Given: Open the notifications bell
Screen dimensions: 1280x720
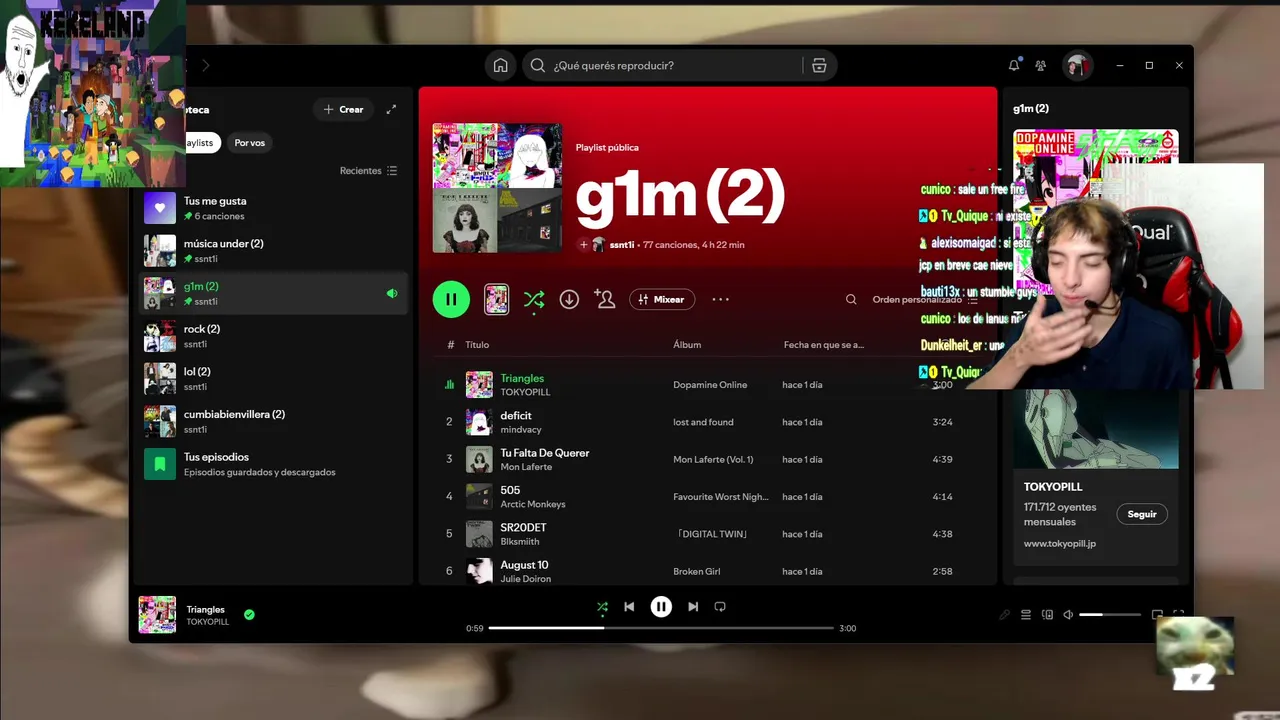Looking at the screenshot, I should [1014, 65].
